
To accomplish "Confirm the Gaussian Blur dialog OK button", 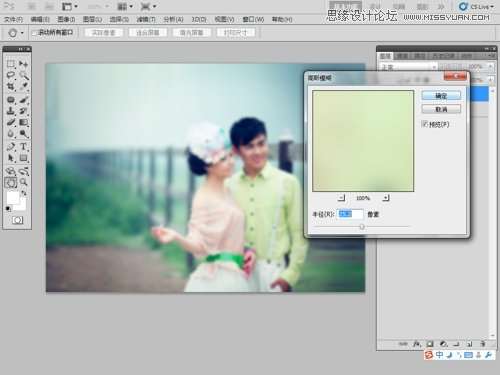I will (x=441, y=96).
